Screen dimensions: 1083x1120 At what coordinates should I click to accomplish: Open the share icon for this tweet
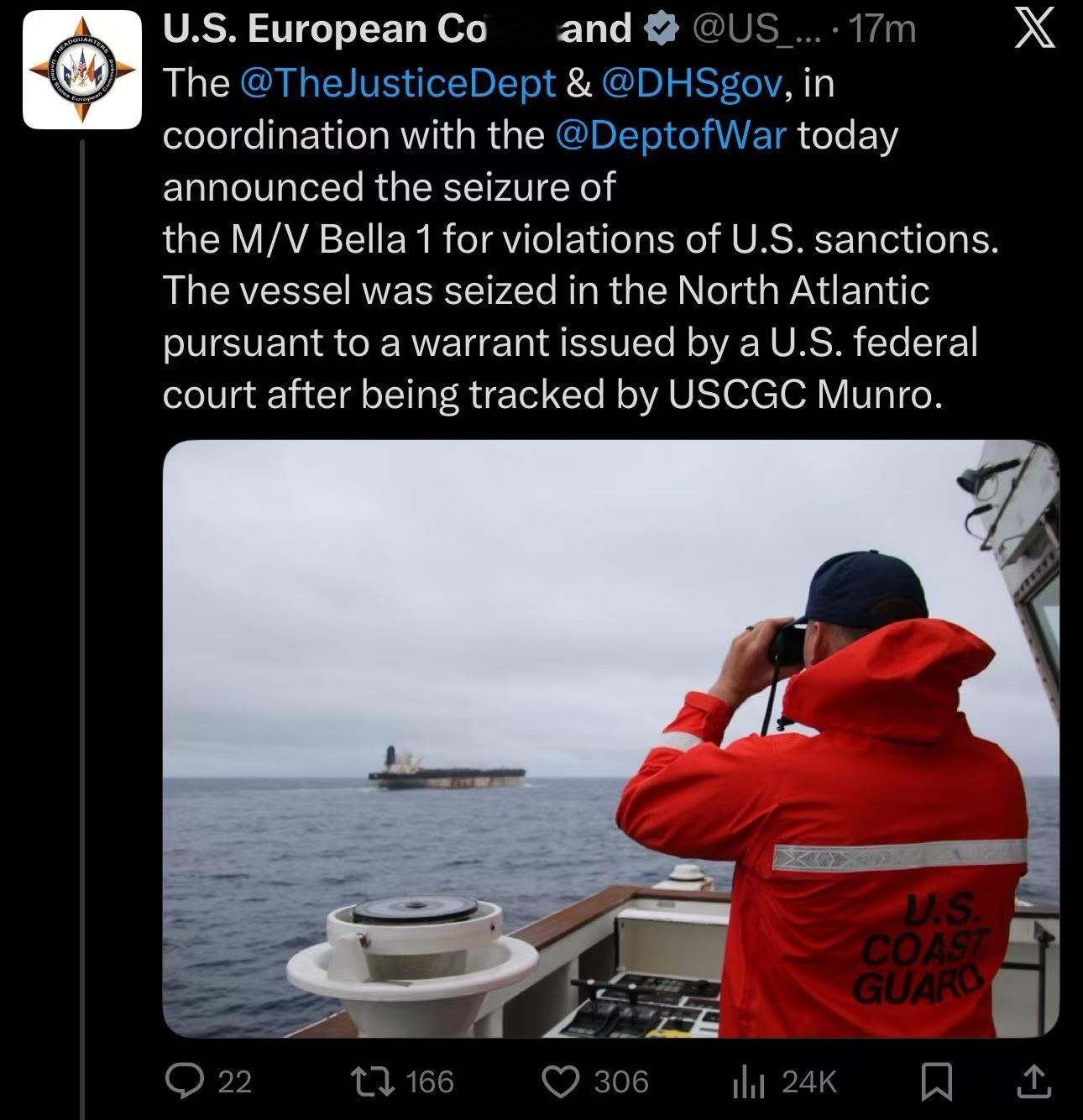click(x=1033, y=1081)
